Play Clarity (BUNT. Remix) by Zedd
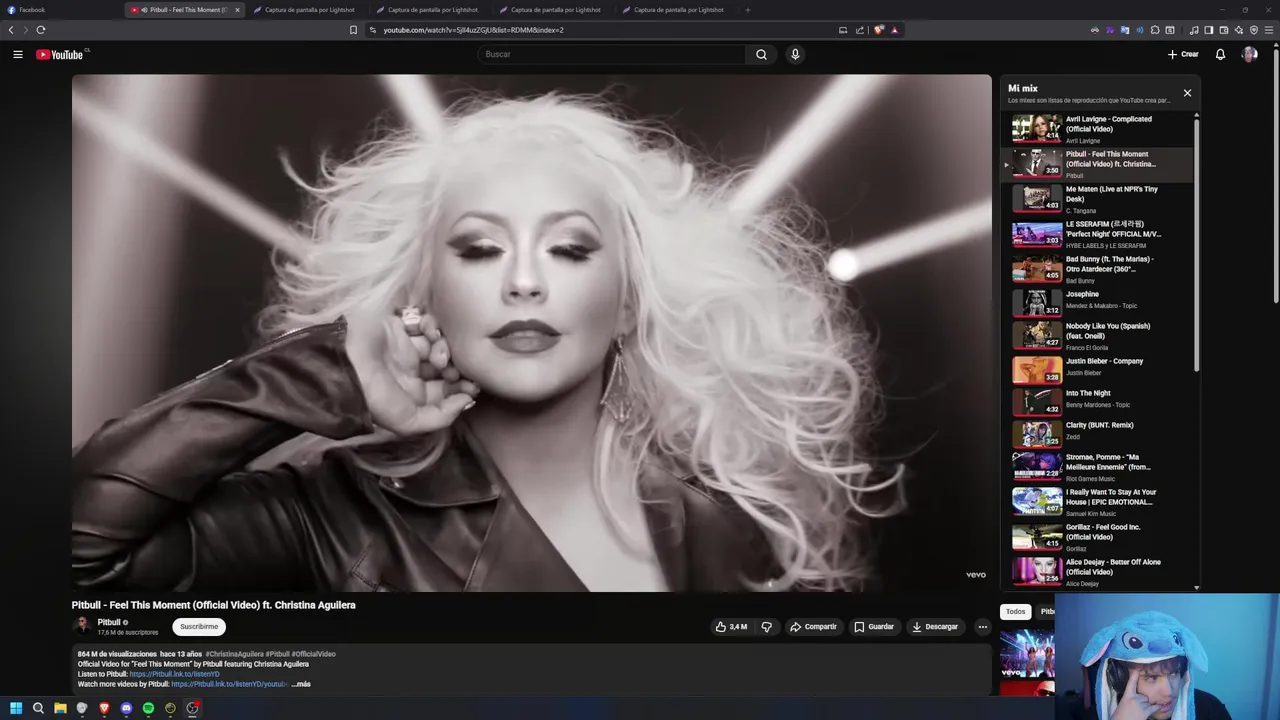Image resolution: width=1280 pixels, height=720 pixels. [x=1098, y=433]
